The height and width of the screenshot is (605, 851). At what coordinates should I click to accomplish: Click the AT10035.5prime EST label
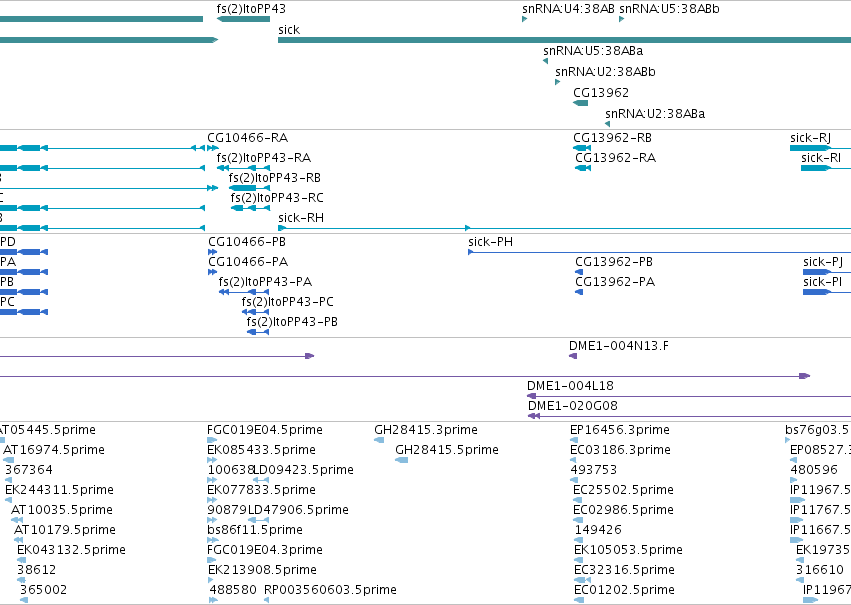tap(62, 511)
